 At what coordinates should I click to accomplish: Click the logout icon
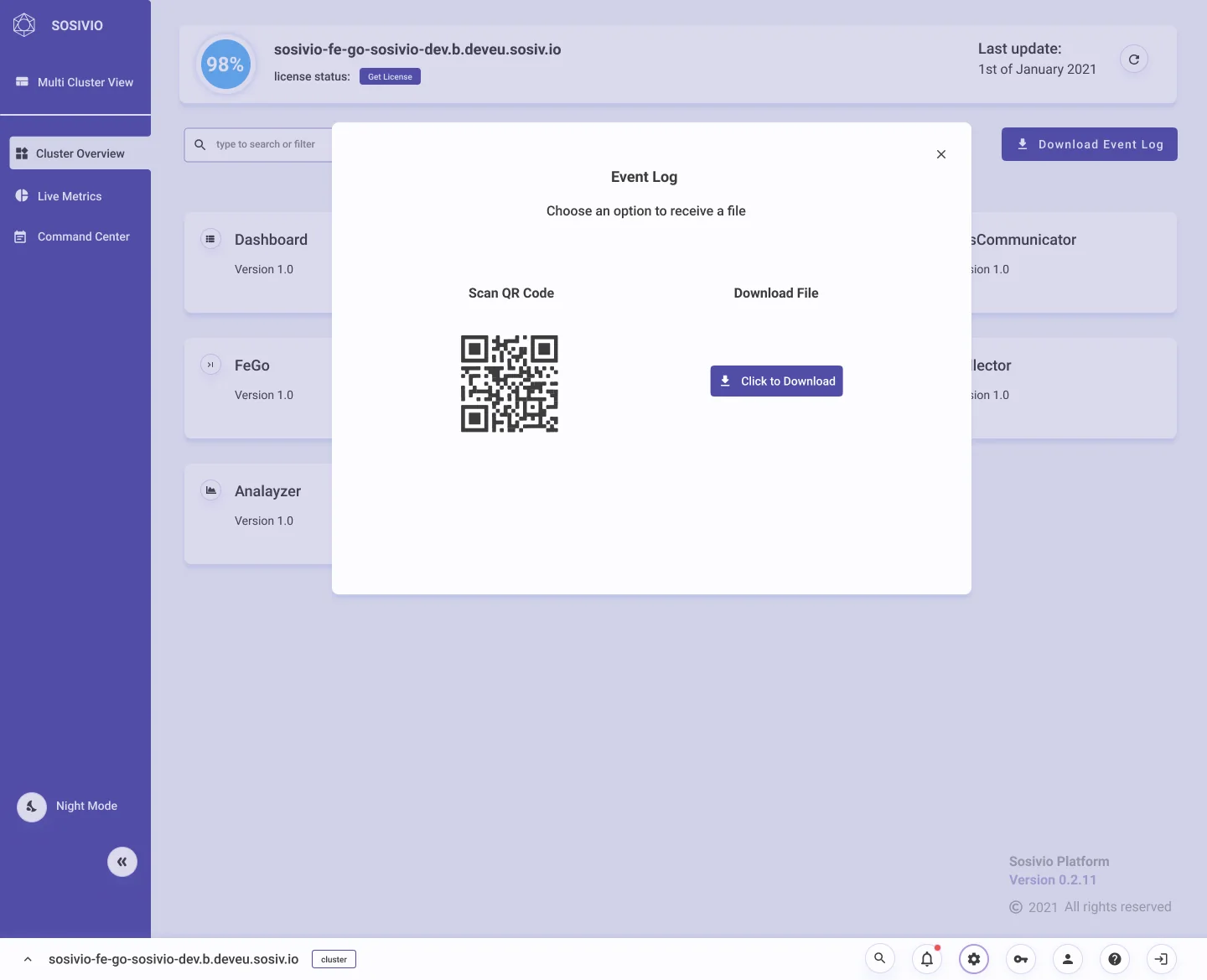tap(1162, 958)
